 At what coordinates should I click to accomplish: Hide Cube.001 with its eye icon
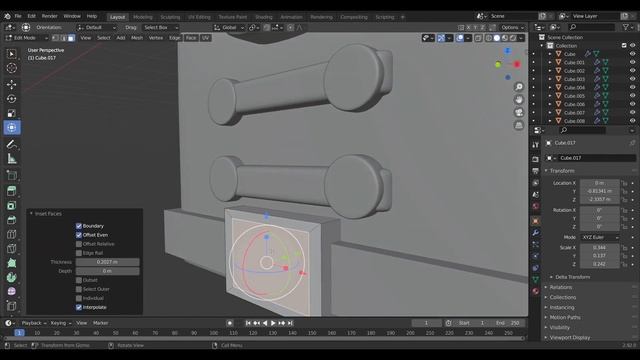632,62
